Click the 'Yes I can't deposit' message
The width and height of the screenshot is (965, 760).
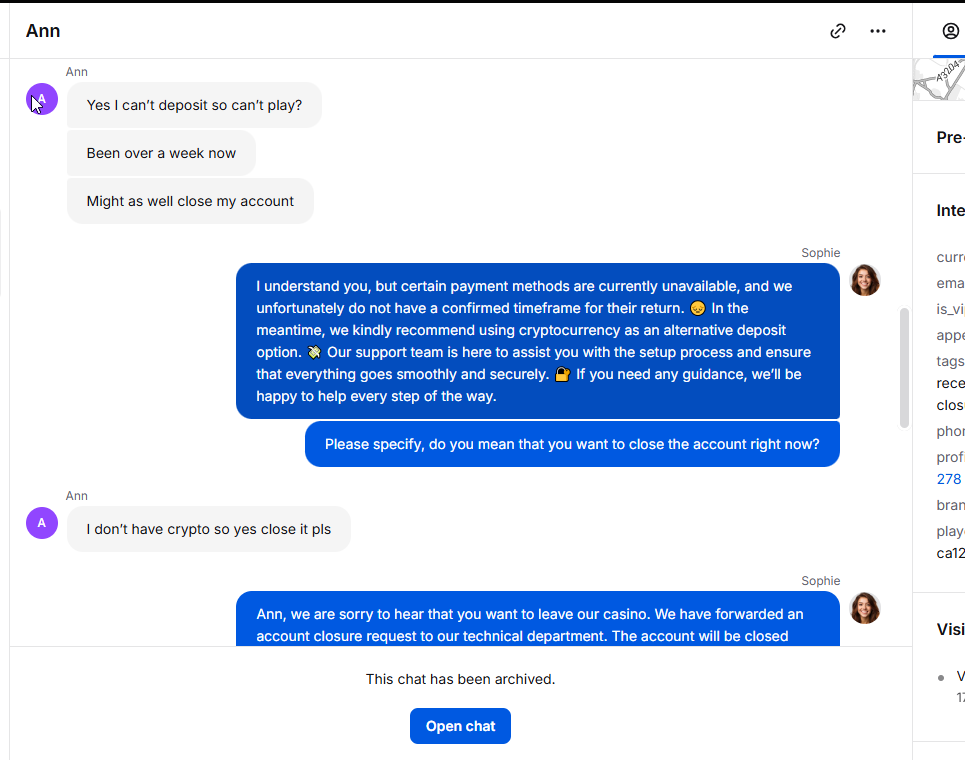click(194, 105)
